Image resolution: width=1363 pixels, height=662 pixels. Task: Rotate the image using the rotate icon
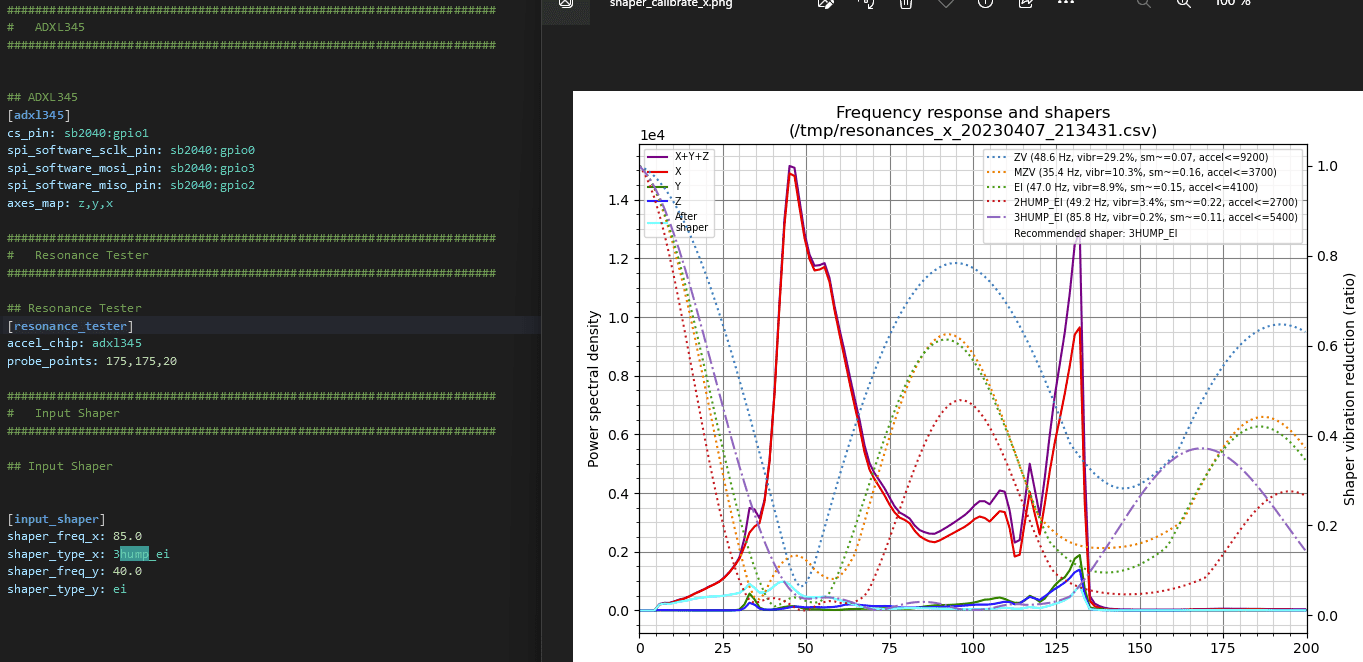pyautogui.click(x=866, y=3)
